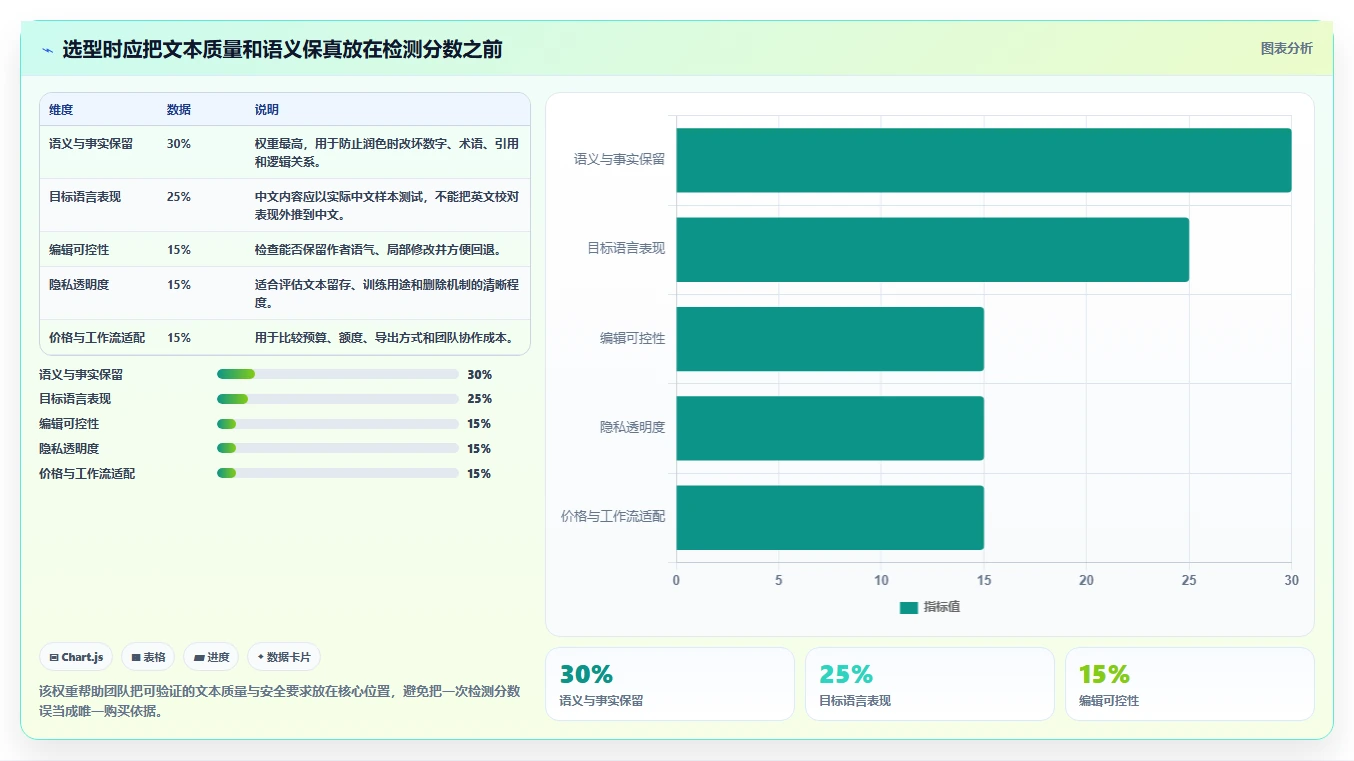Click the description starting 中文内容应以实际中文样本
This screenshot has width=1354, height=761.
387,206
